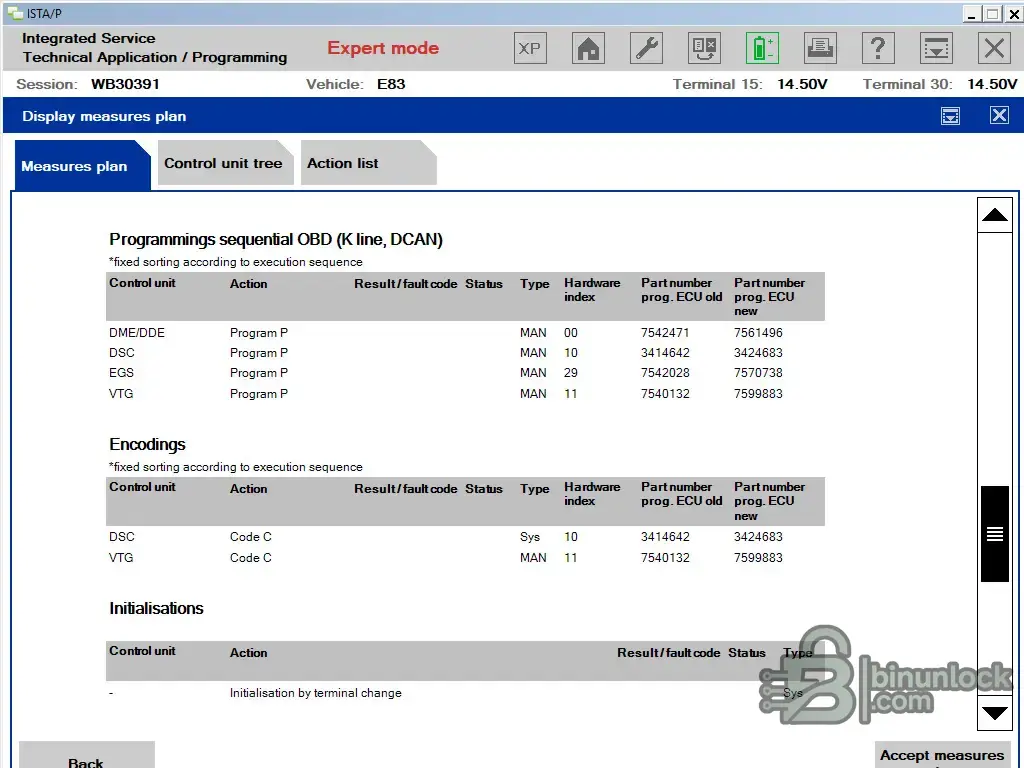
Task: Click VTG entry under Encodings
Action: 121,558
